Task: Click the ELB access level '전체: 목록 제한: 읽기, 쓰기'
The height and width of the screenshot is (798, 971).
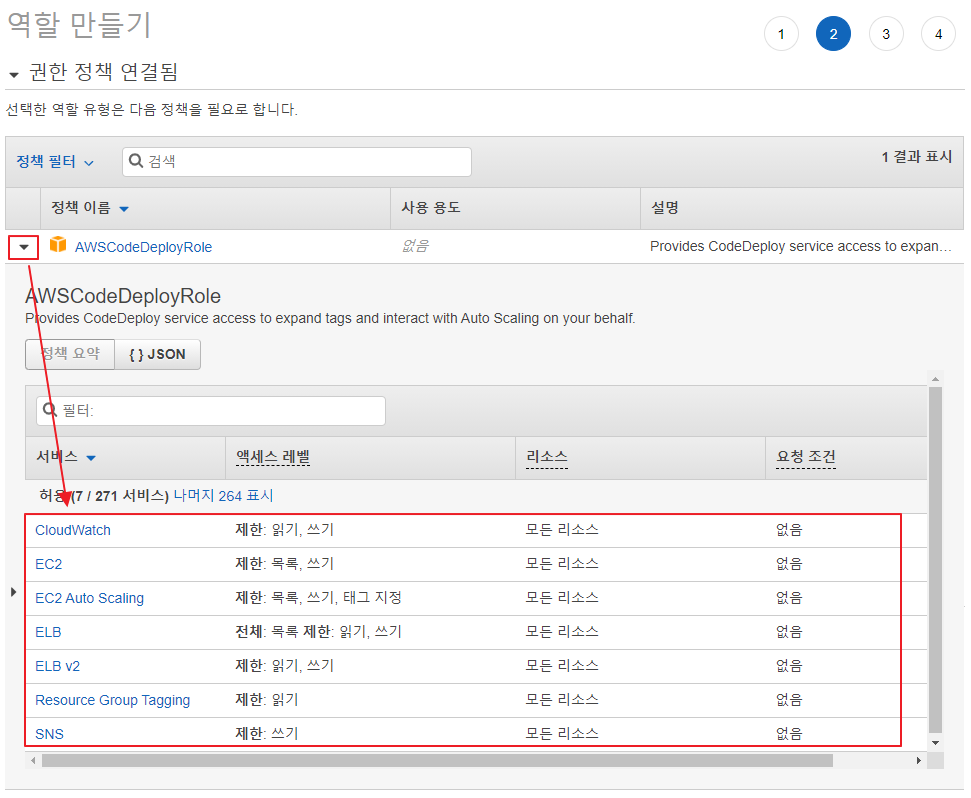Action: click(x=318, y=631)
